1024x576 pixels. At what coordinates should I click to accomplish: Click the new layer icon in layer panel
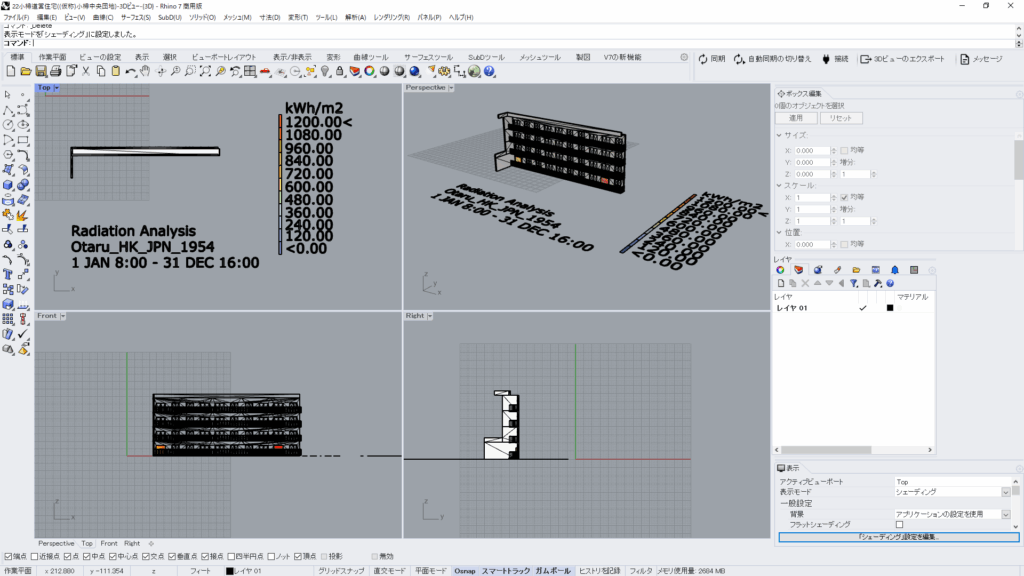[781, 283]
